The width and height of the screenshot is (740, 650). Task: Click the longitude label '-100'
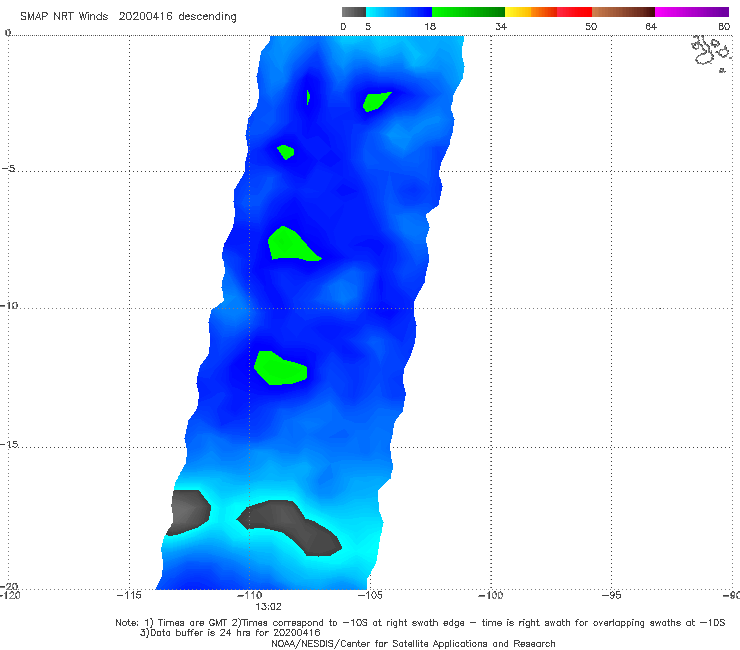pos(490,595)
